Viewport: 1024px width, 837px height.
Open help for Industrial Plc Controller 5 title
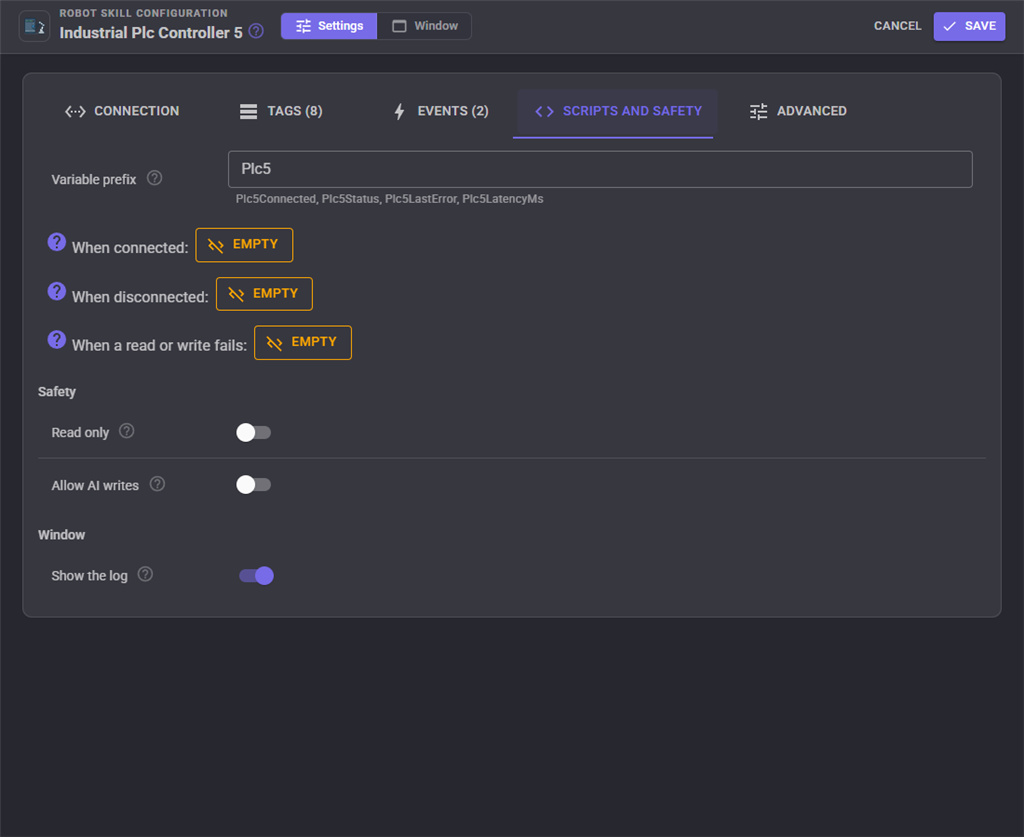point(257,31)
